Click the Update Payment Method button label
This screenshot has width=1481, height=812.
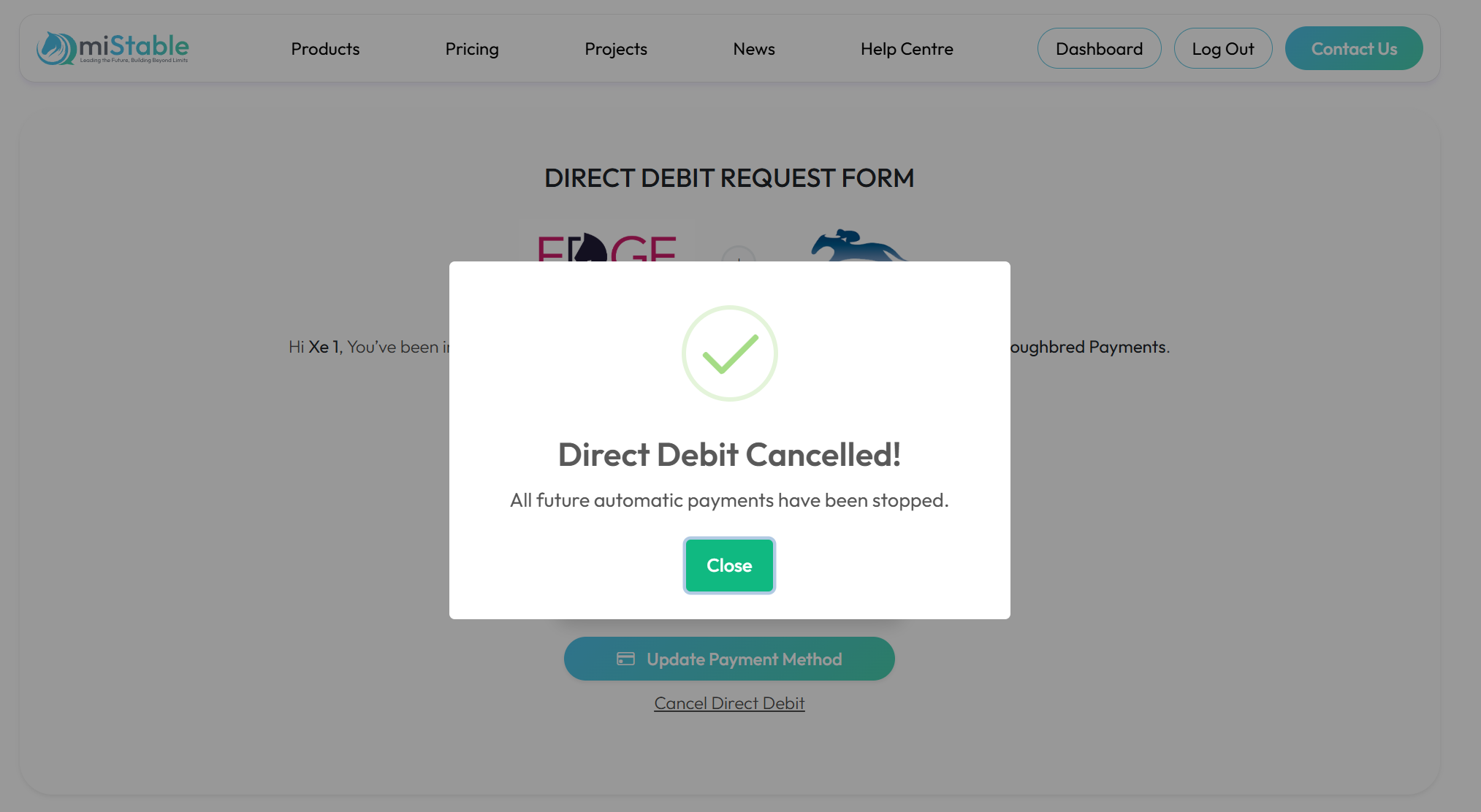pyautogui.click(x=744, y=659)
